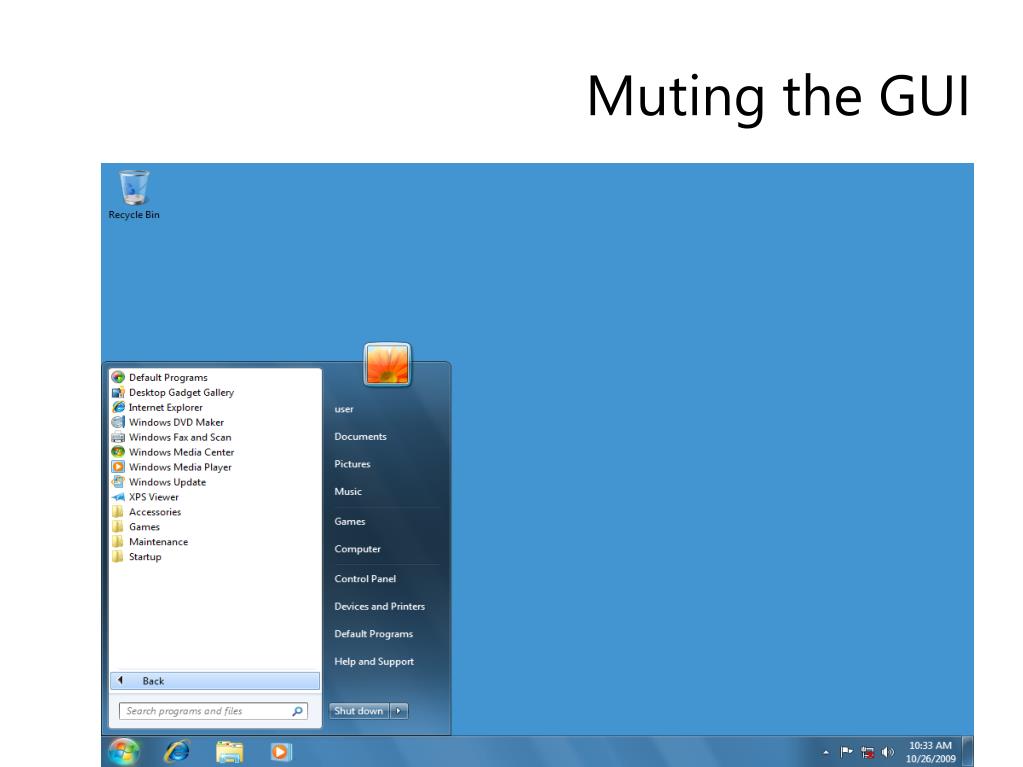Screen dimensions: 1023x767
Task: Click the Action Center flag icon
Action: [846, 752]
